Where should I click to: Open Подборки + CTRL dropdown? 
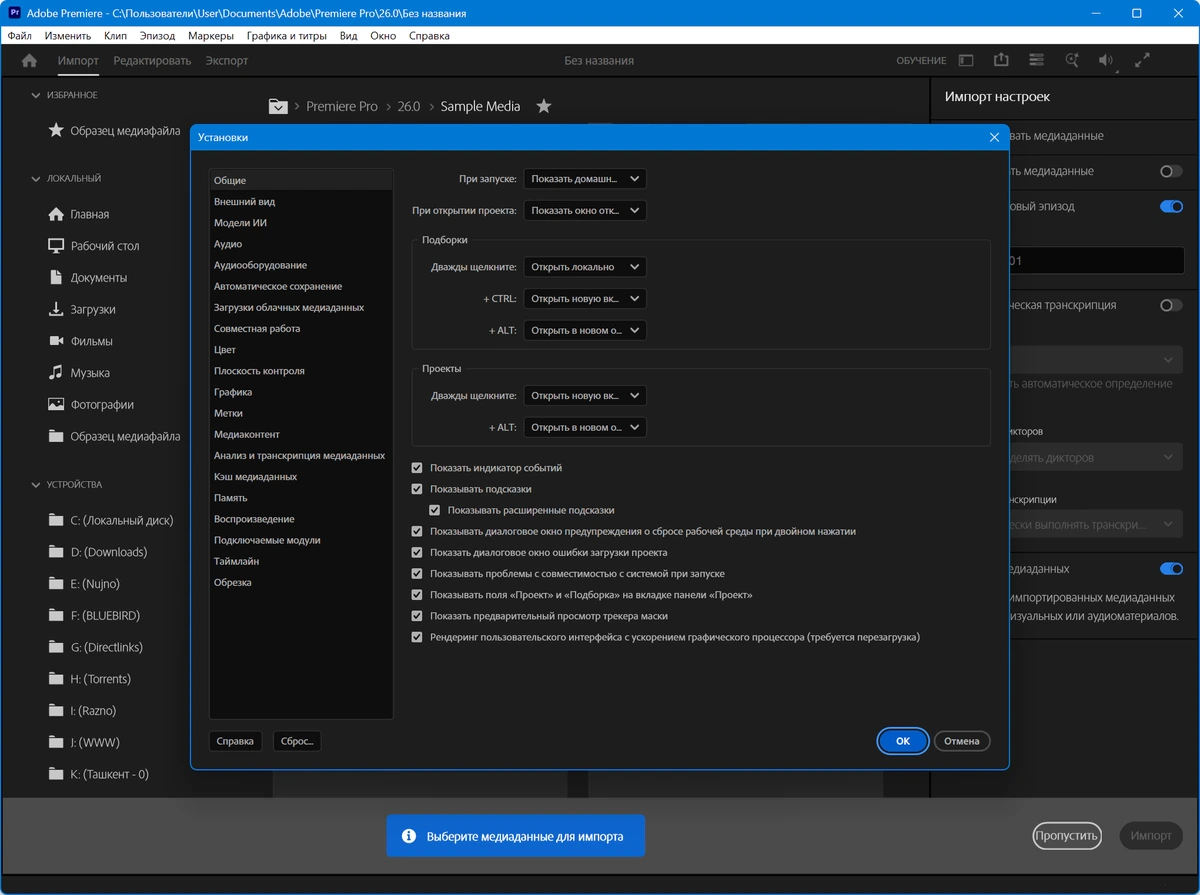(585, 299)
